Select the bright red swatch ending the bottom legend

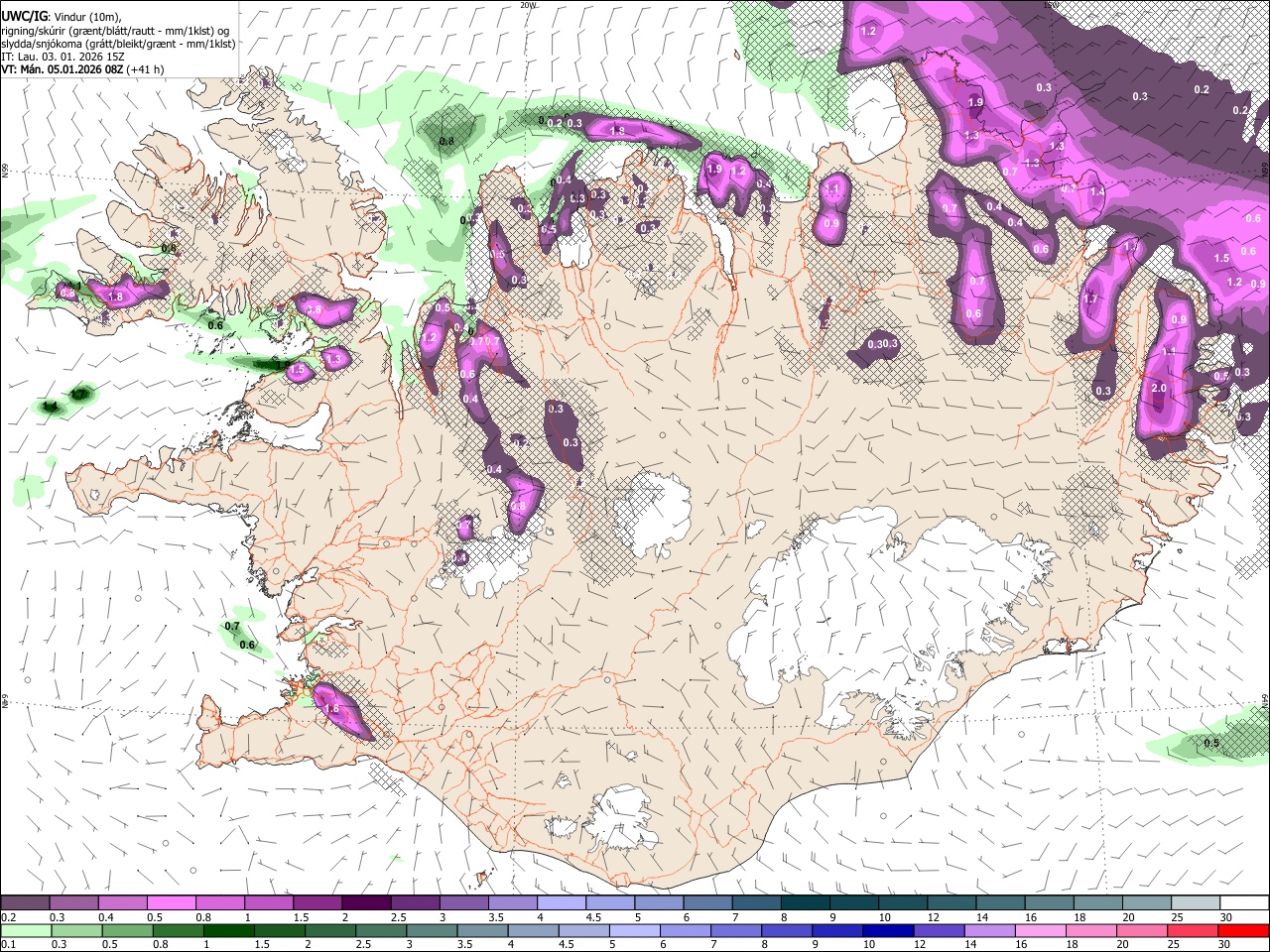pos(1243,931)
